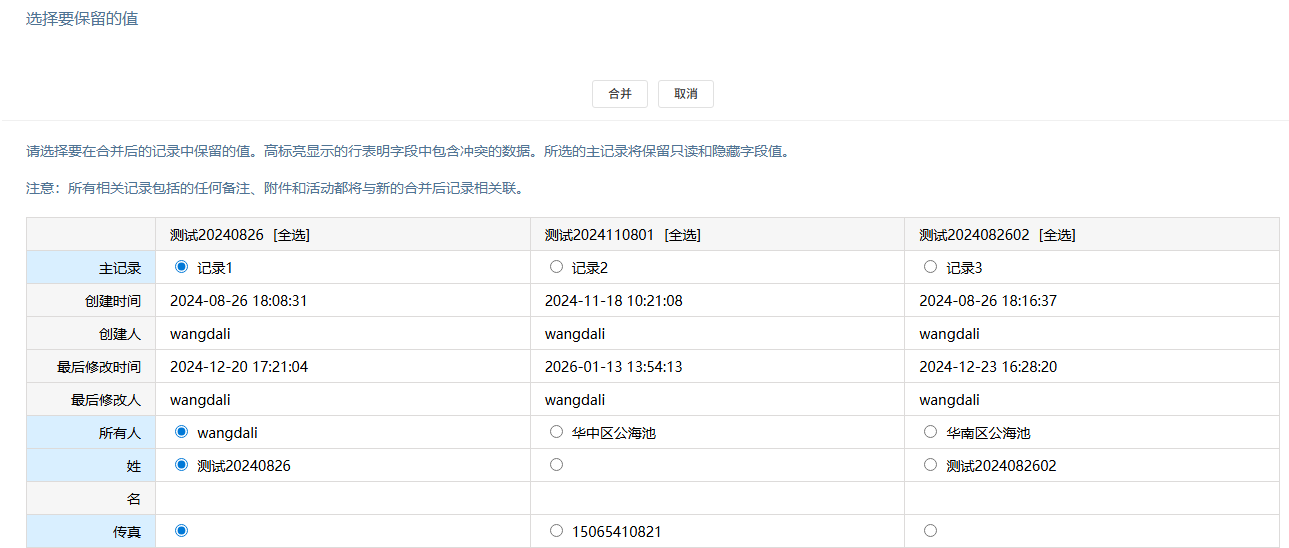Choose 记录2 as master record
This screenshot has height=548, width=1289.
point(556,267)
